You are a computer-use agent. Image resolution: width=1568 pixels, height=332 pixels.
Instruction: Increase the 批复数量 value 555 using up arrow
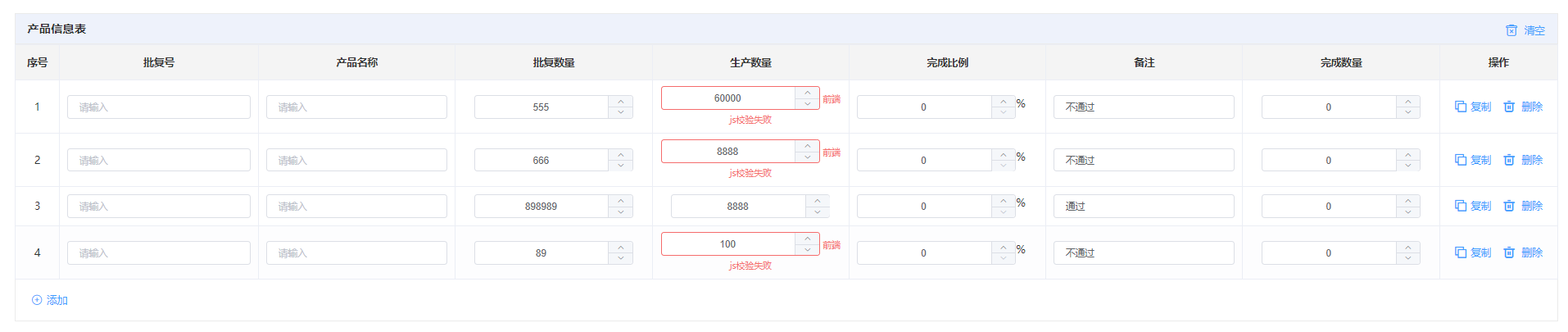621,102
